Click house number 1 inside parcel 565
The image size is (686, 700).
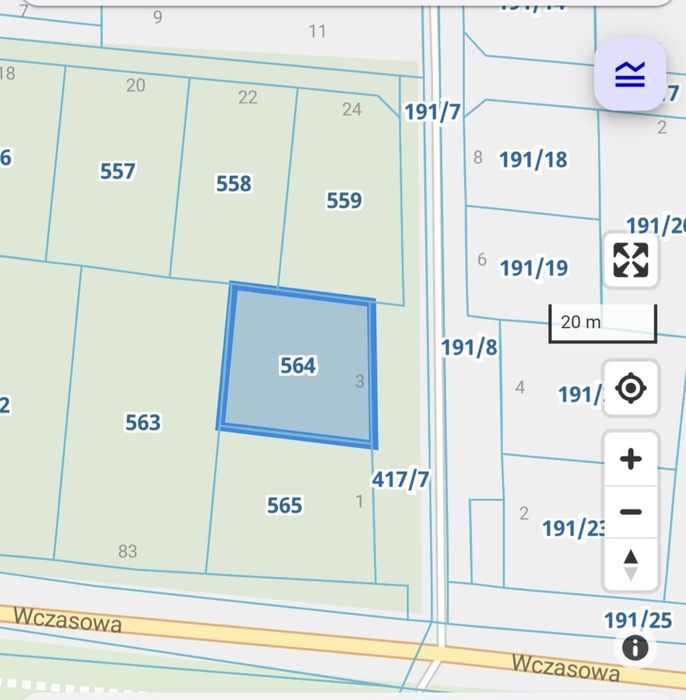pyautogui.click(x=359, y=502)
